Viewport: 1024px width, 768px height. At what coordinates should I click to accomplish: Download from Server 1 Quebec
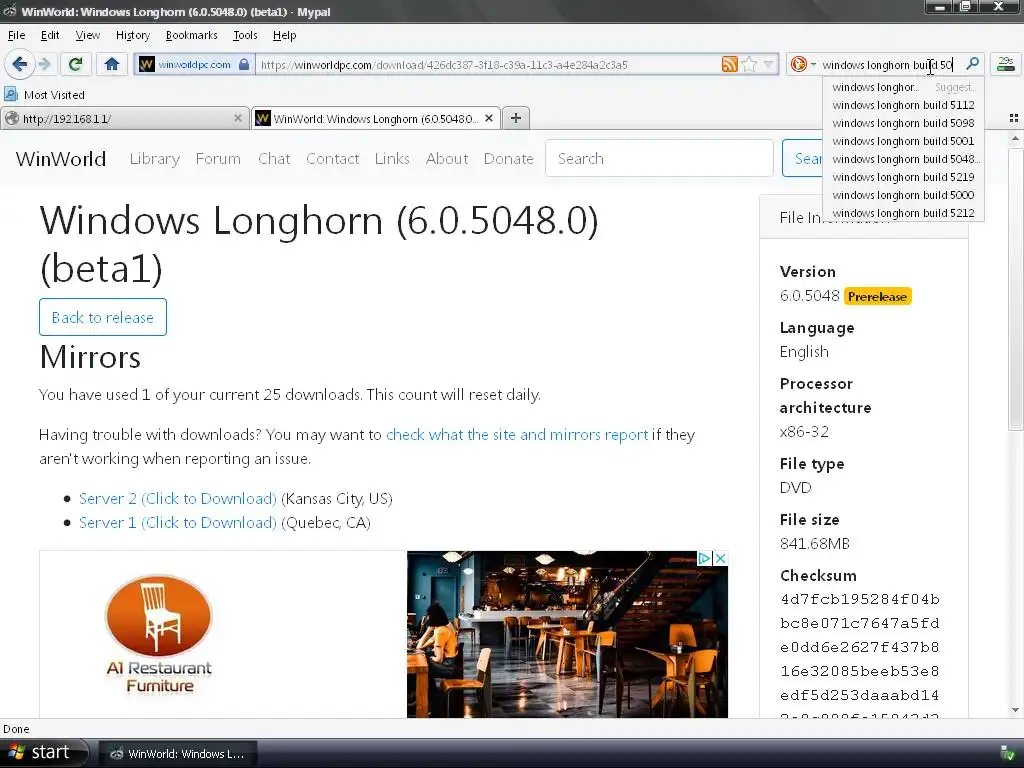178,523
